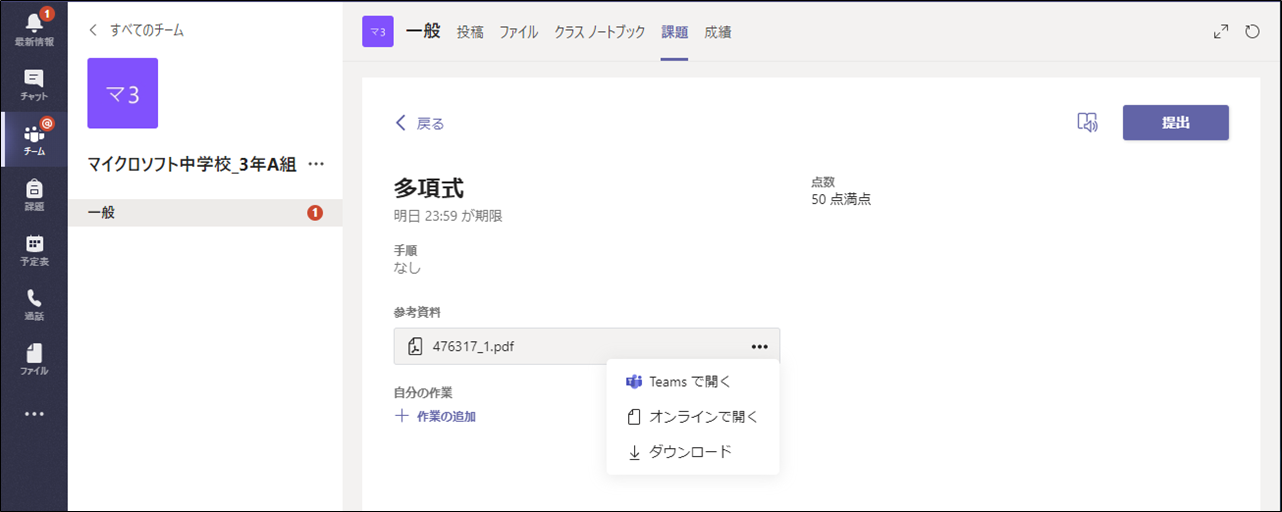Switch to the クラス ノートブック tab
Image resolution: width=1282 pixels, height=512 pixels.
tap(600, 32)
